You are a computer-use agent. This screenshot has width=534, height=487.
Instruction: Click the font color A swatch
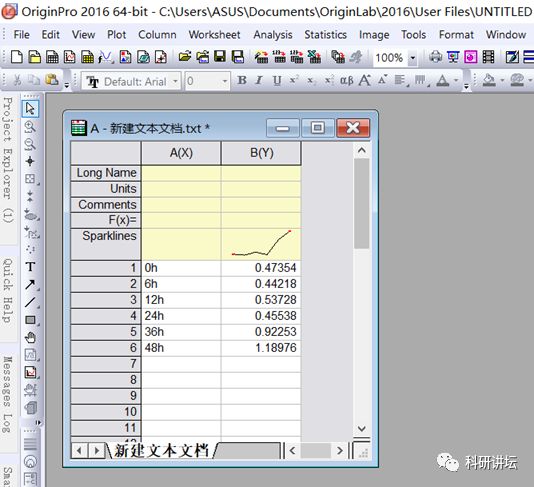click(443, 81)
